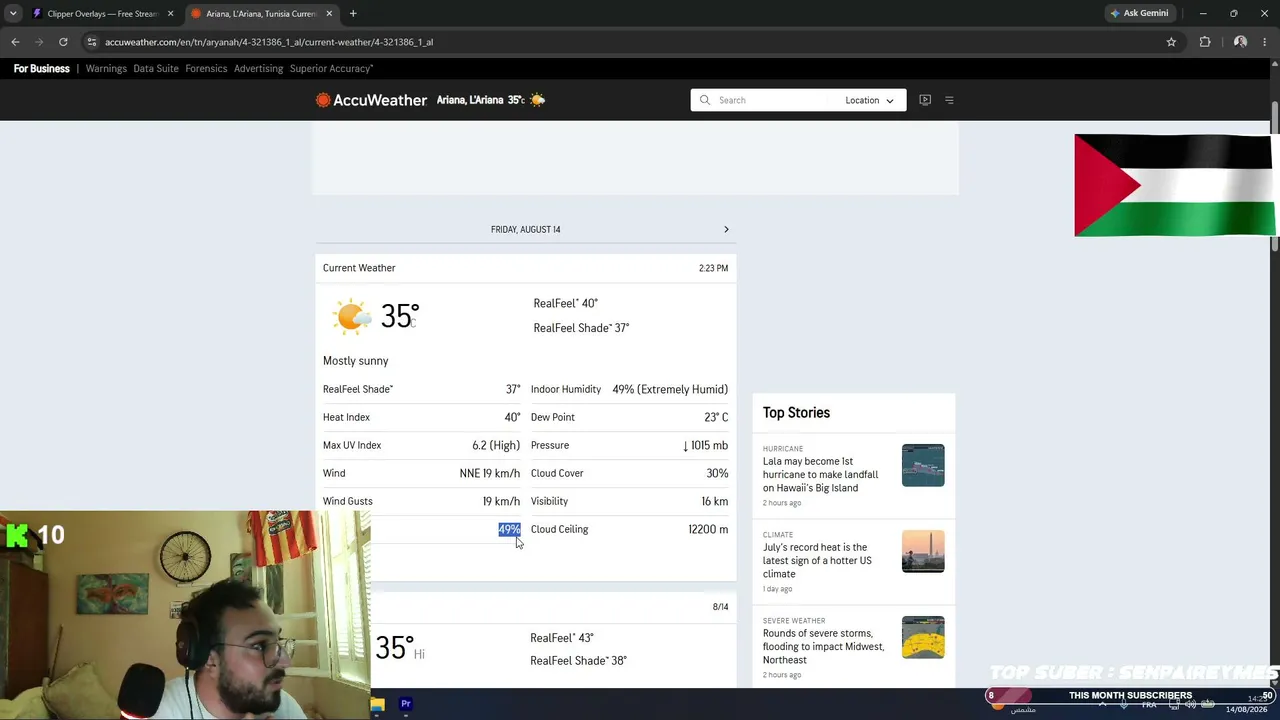This screenshot has height=720, width=1280.
Task: Open the hurricane story thumbnail
Action: 923,465
